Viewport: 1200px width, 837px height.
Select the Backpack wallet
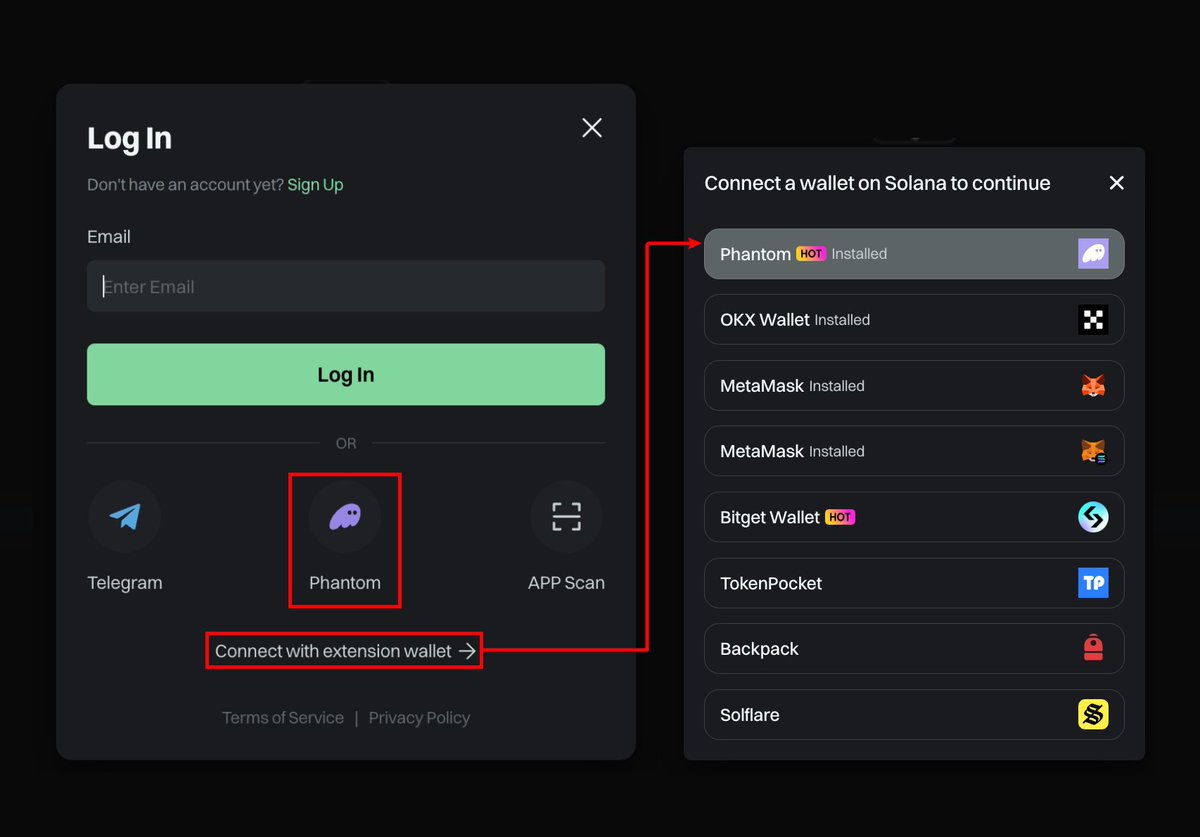click(913, 650)
